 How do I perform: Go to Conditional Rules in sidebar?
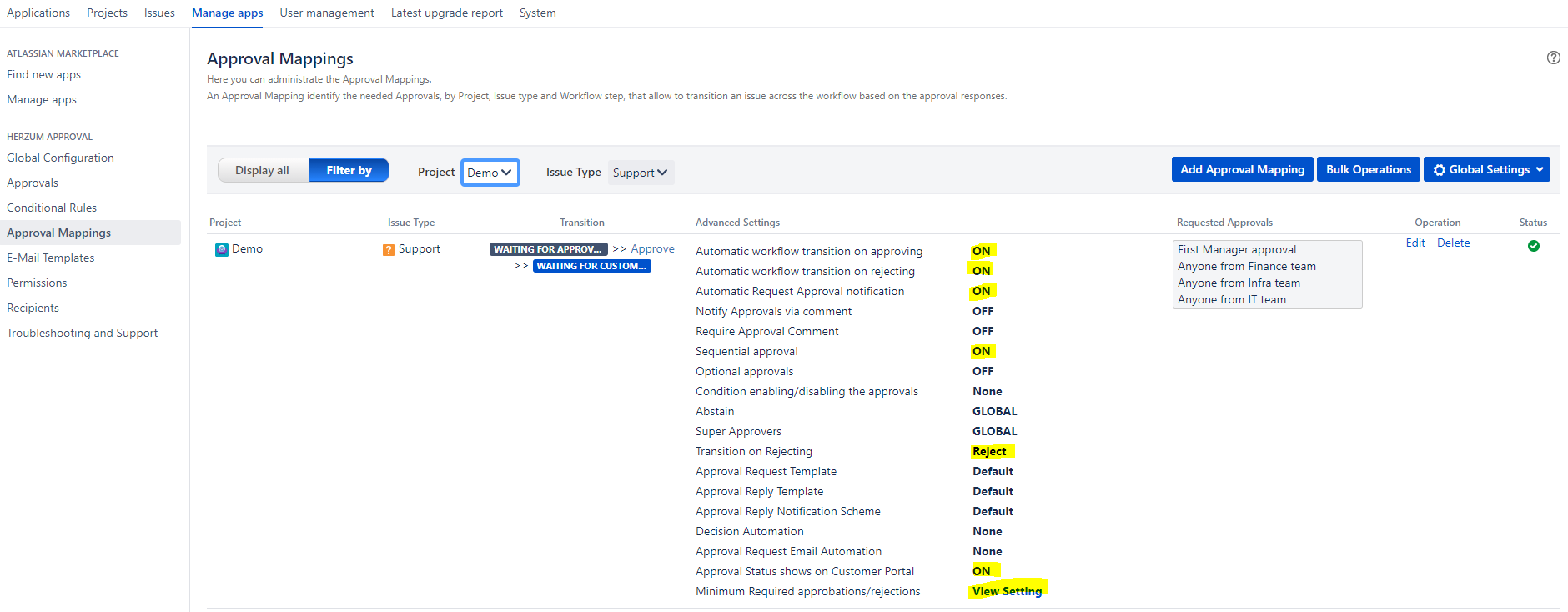pos(52,208)
